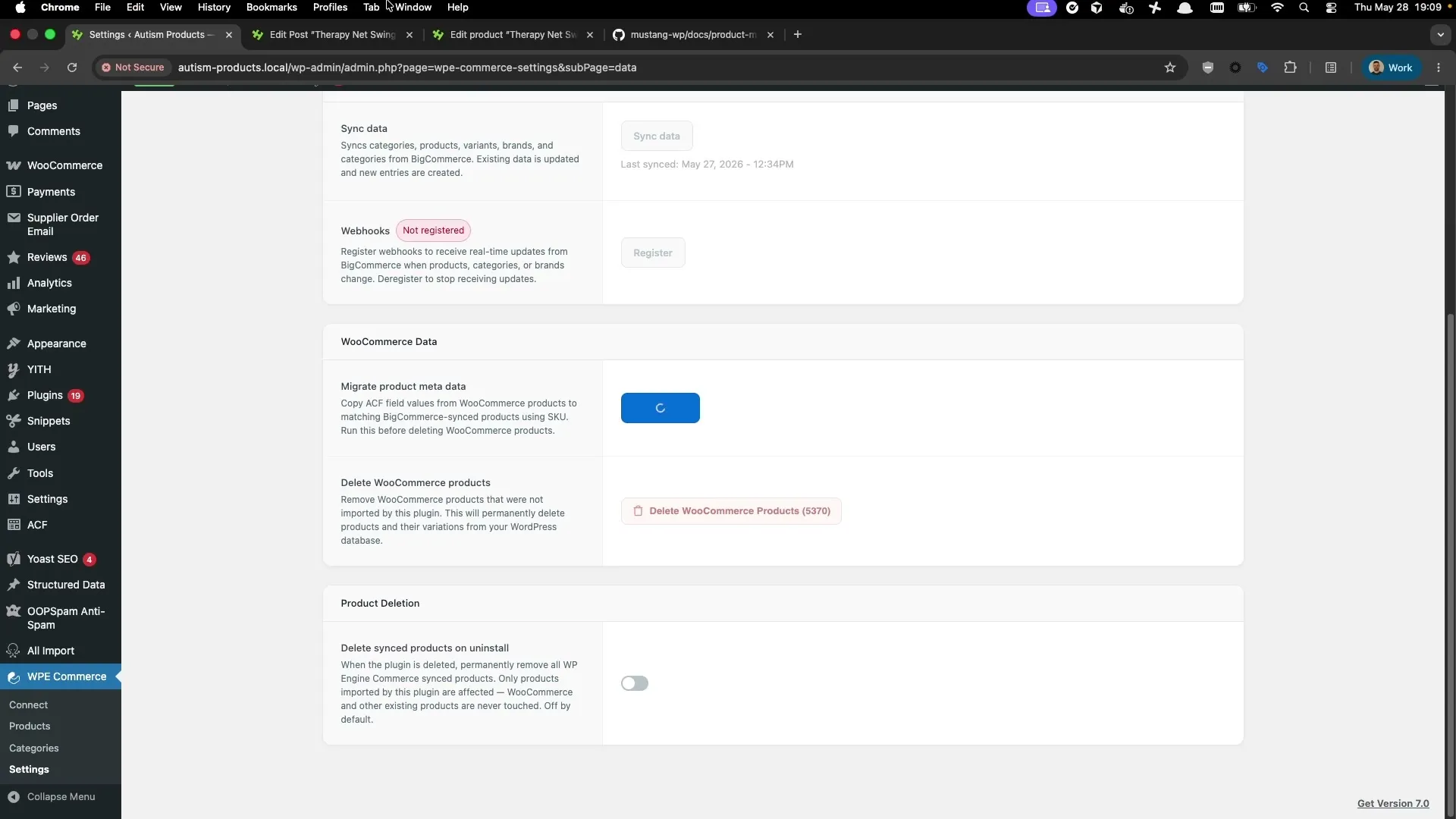Viewport: 1456px width, 819px height.
Task: Click the Tools wrench icon
Action: 14,473
